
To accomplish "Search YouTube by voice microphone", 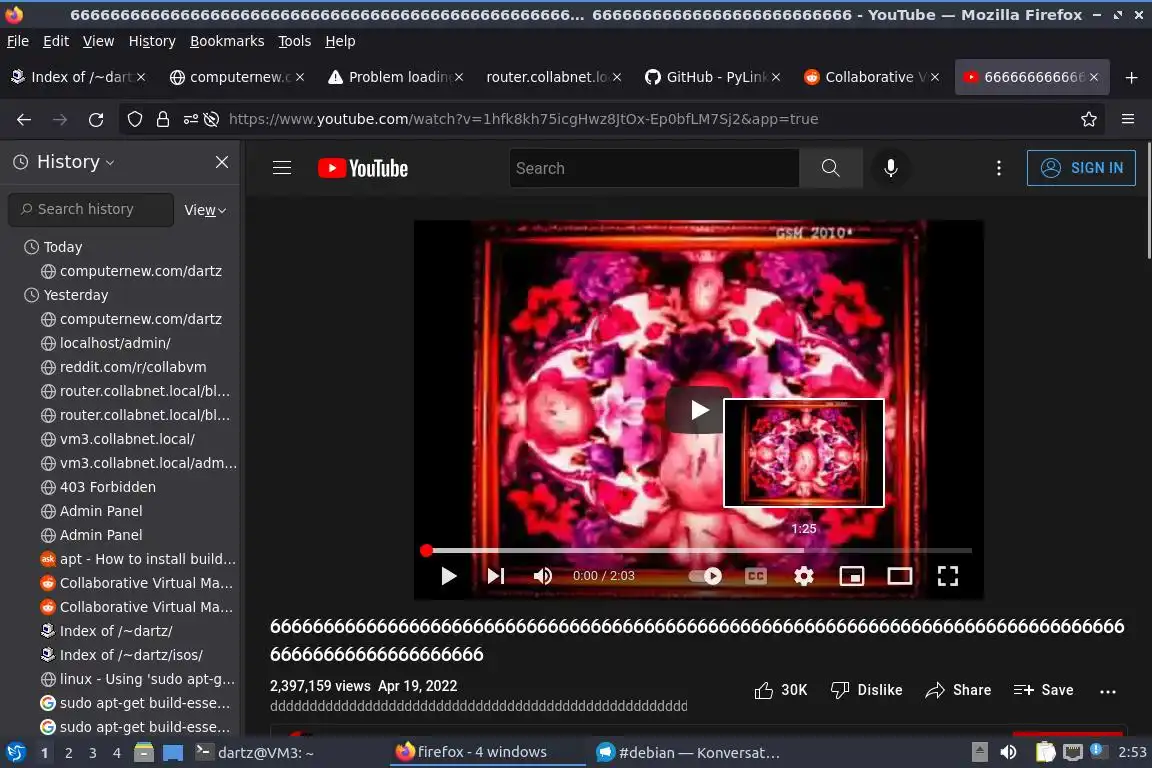I will pyautogui.click(x=890, y=168).
